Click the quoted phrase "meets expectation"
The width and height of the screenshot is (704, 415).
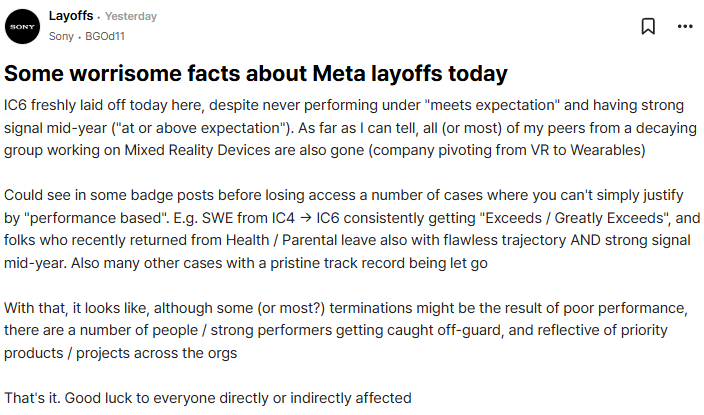(495, 105)
